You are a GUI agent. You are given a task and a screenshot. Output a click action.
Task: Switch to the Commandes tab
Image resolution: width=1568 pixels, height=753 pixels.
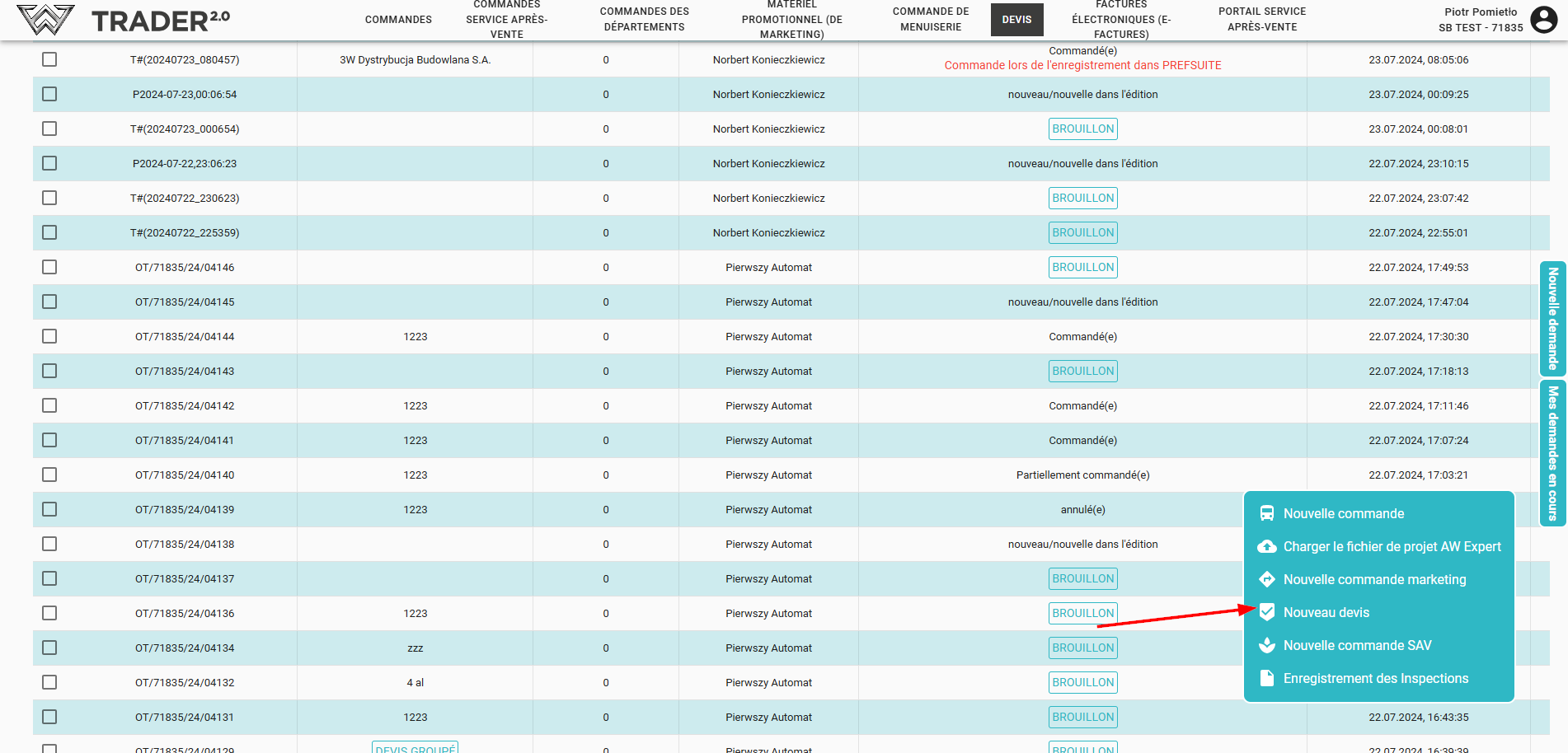[398, 20]
